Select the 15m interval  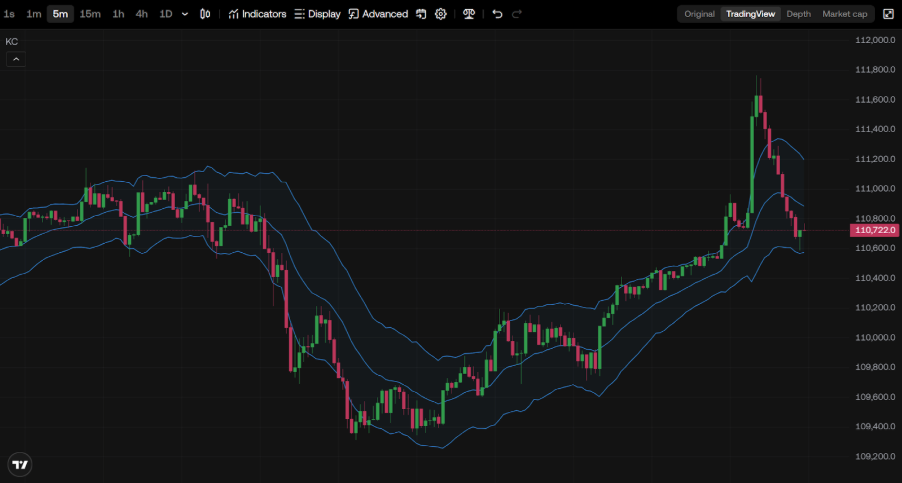pos(90,14)
